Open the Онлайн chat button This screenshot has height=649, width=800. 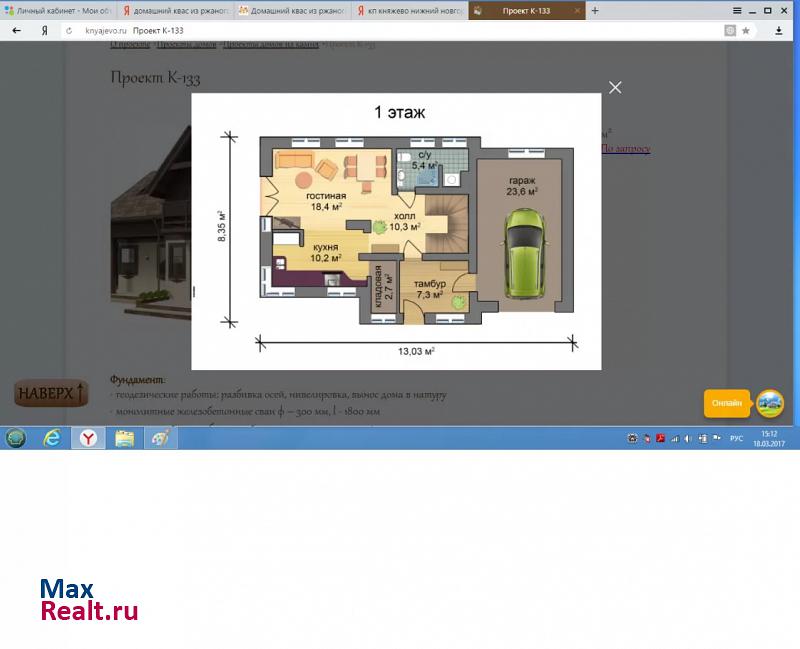[727, 403]
